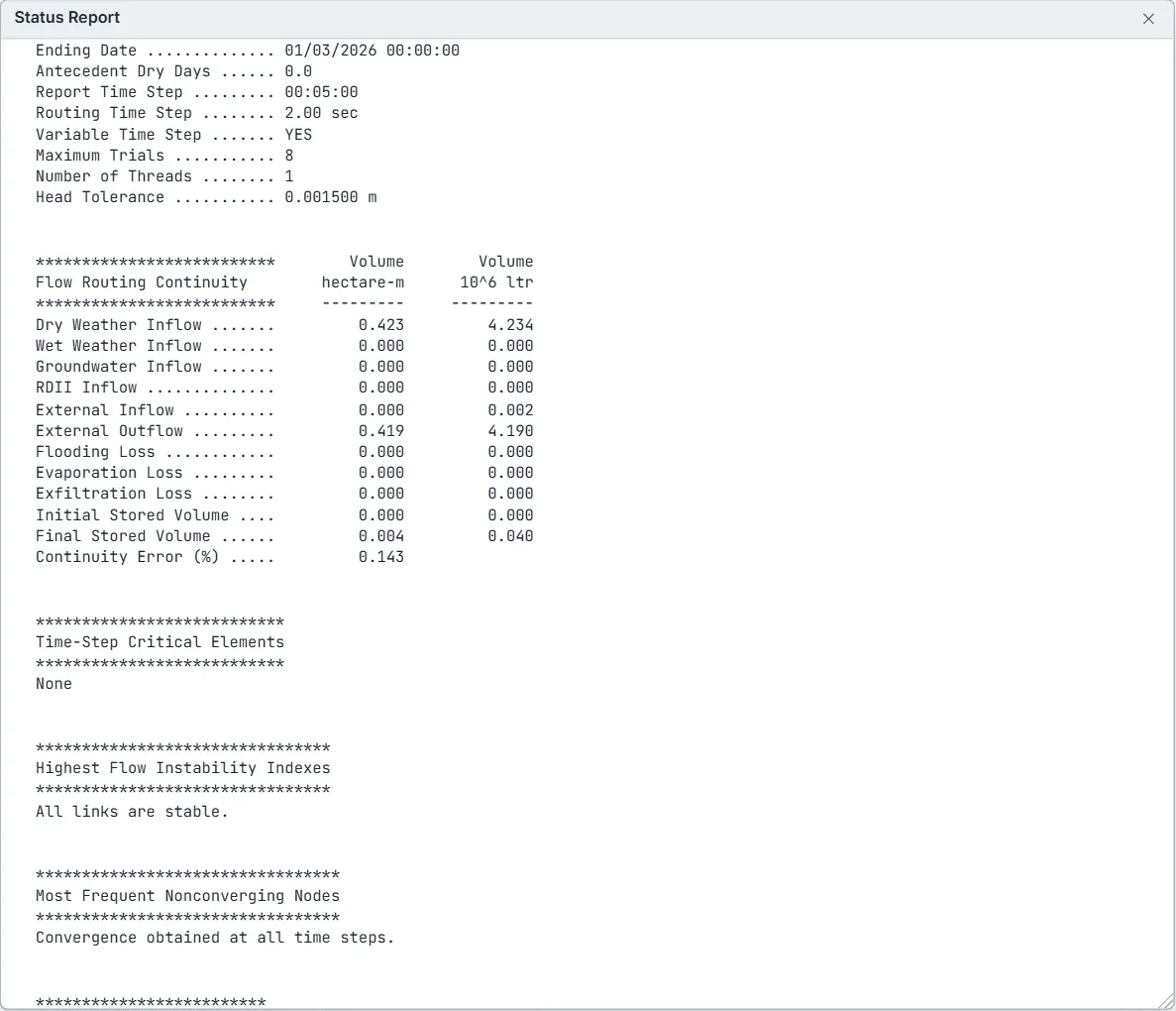Click the 'Flooding Loss' row label
The width and height of the screenshot is (1176, 1011).
95,452
